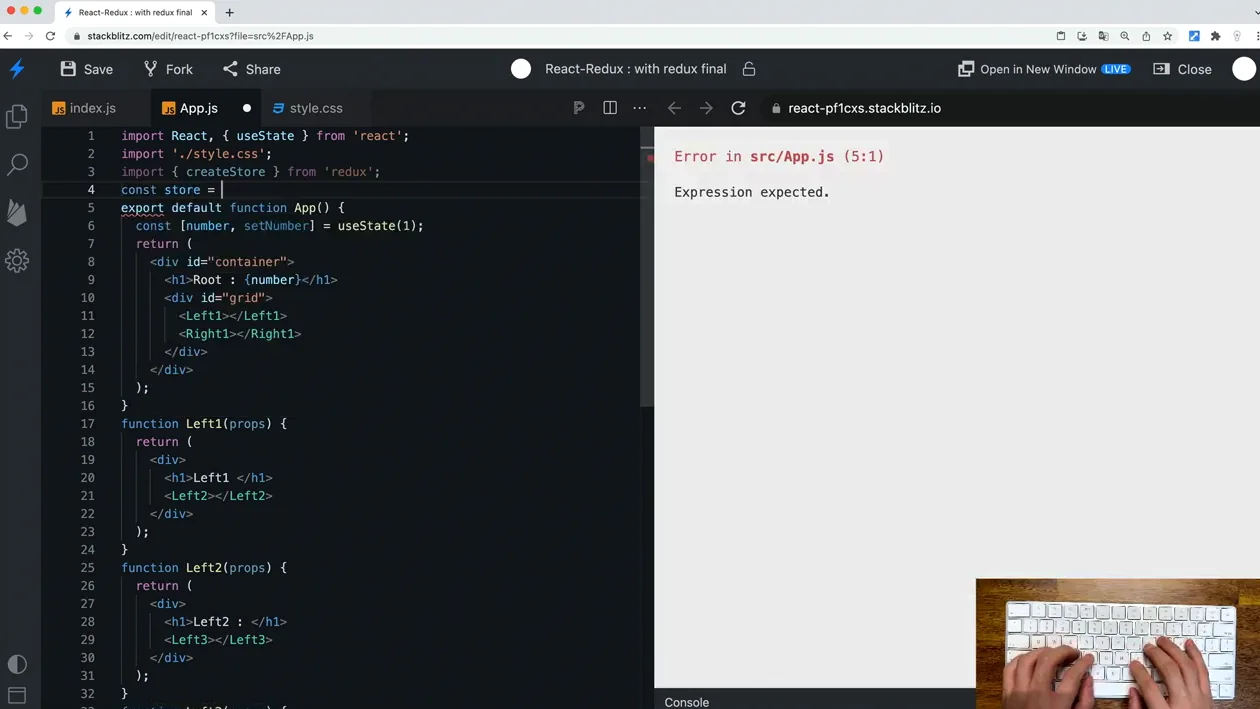The image size is (1260, 709).
Task: Click the project title React-Redux : with redux final
Action: (635, 69)
